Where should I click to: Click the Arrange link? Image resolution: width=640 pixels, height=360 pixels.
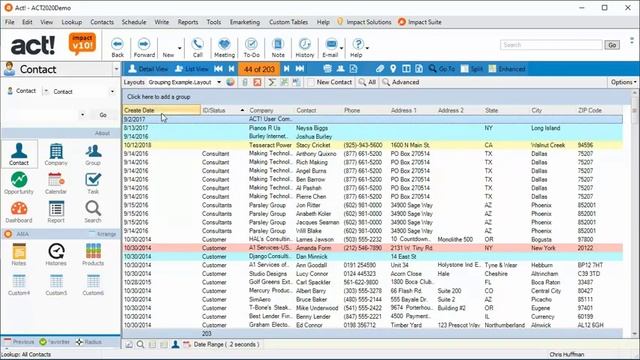(x=104, y=234)
